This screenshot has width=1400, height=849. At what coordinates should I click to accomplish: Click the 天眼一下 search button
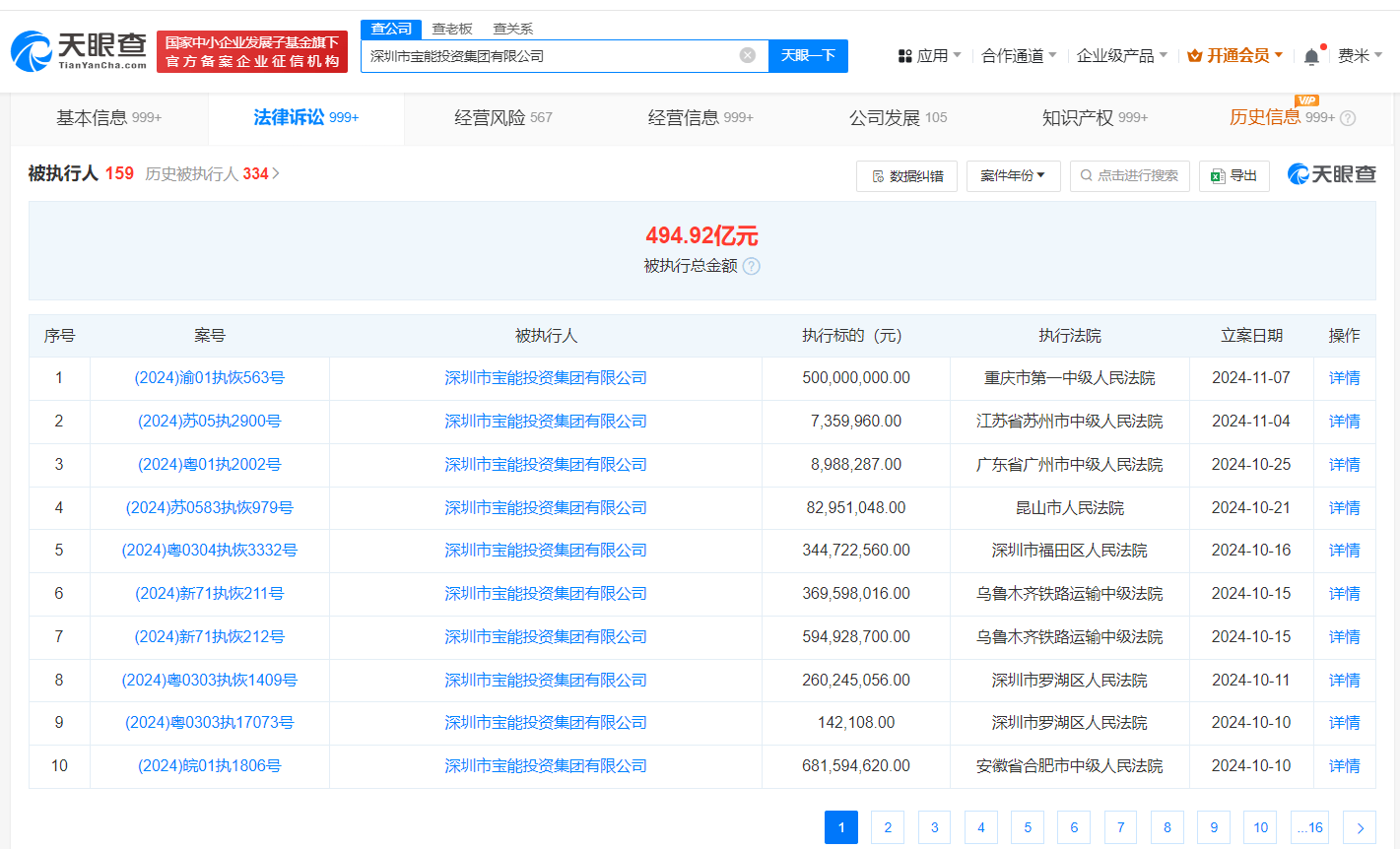click(808, 55)
